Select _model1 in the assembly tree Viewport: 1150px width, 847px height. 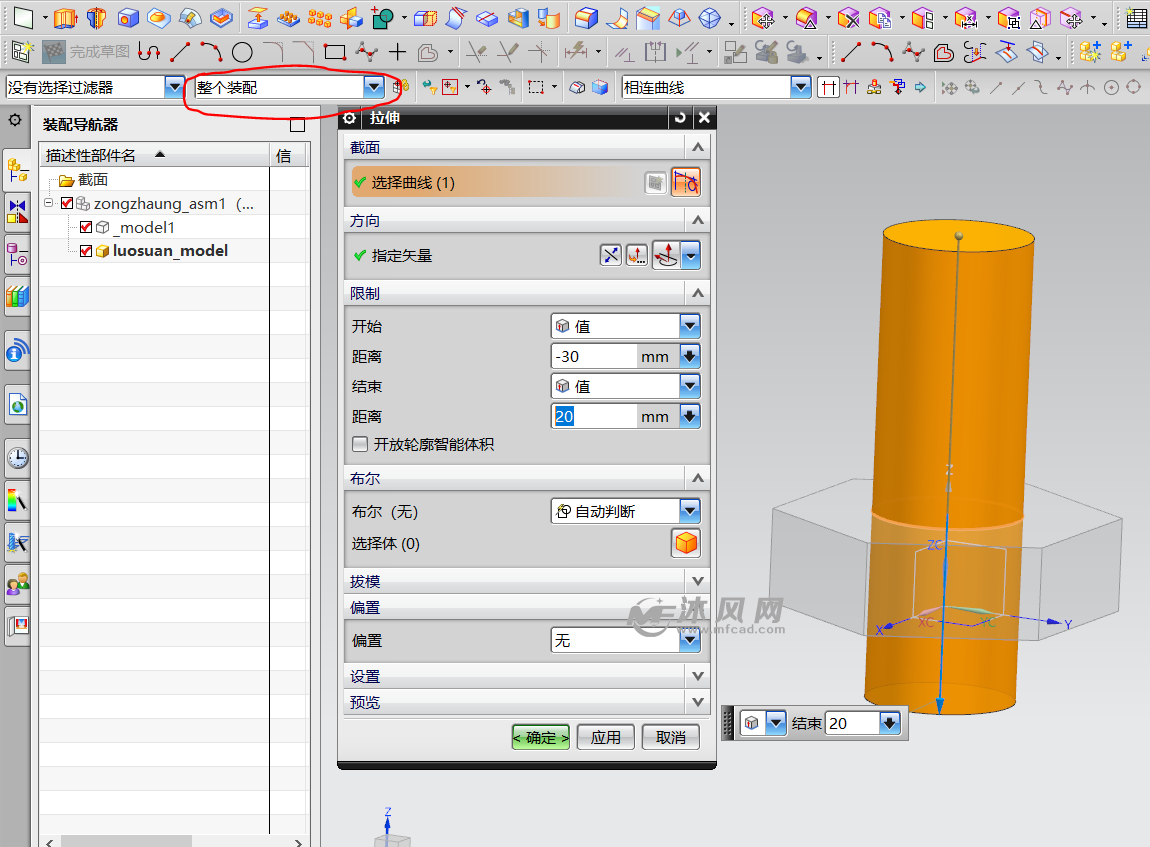click(x=144, y=227)
